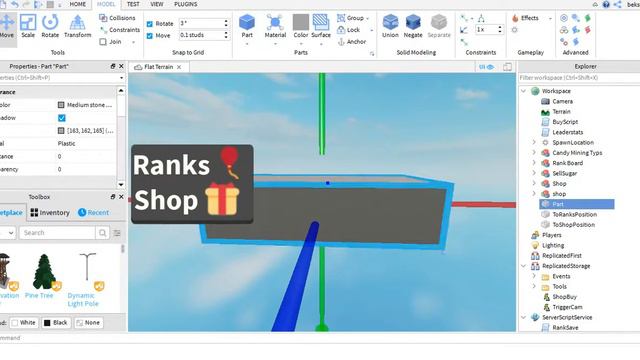Screen dimensions: 640x360
Task: Select the Transform tool
Action: [78, 26]
